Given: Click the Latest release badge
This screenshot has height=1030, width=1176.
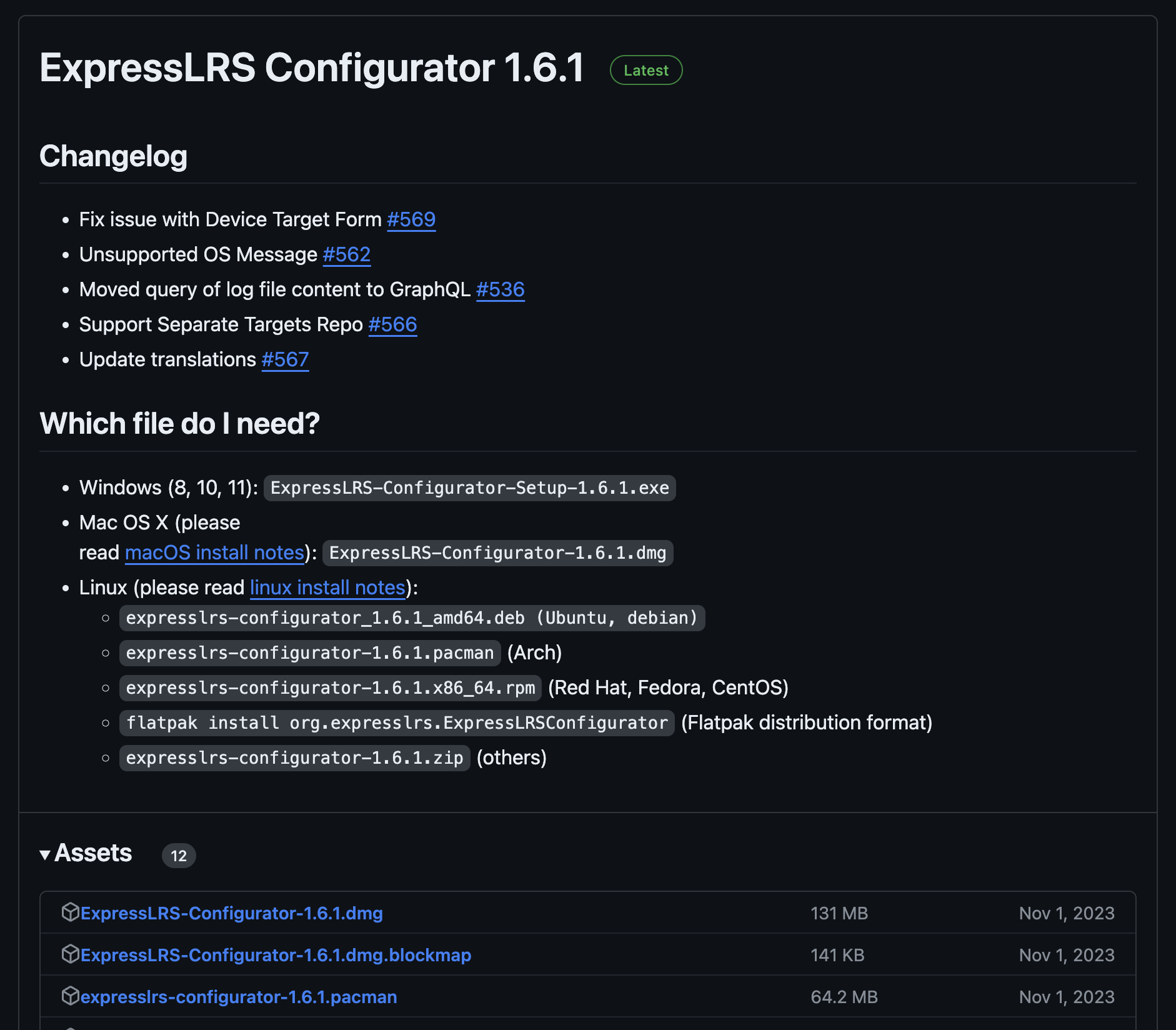Looking at the screenshot, I should coord(646,70).
